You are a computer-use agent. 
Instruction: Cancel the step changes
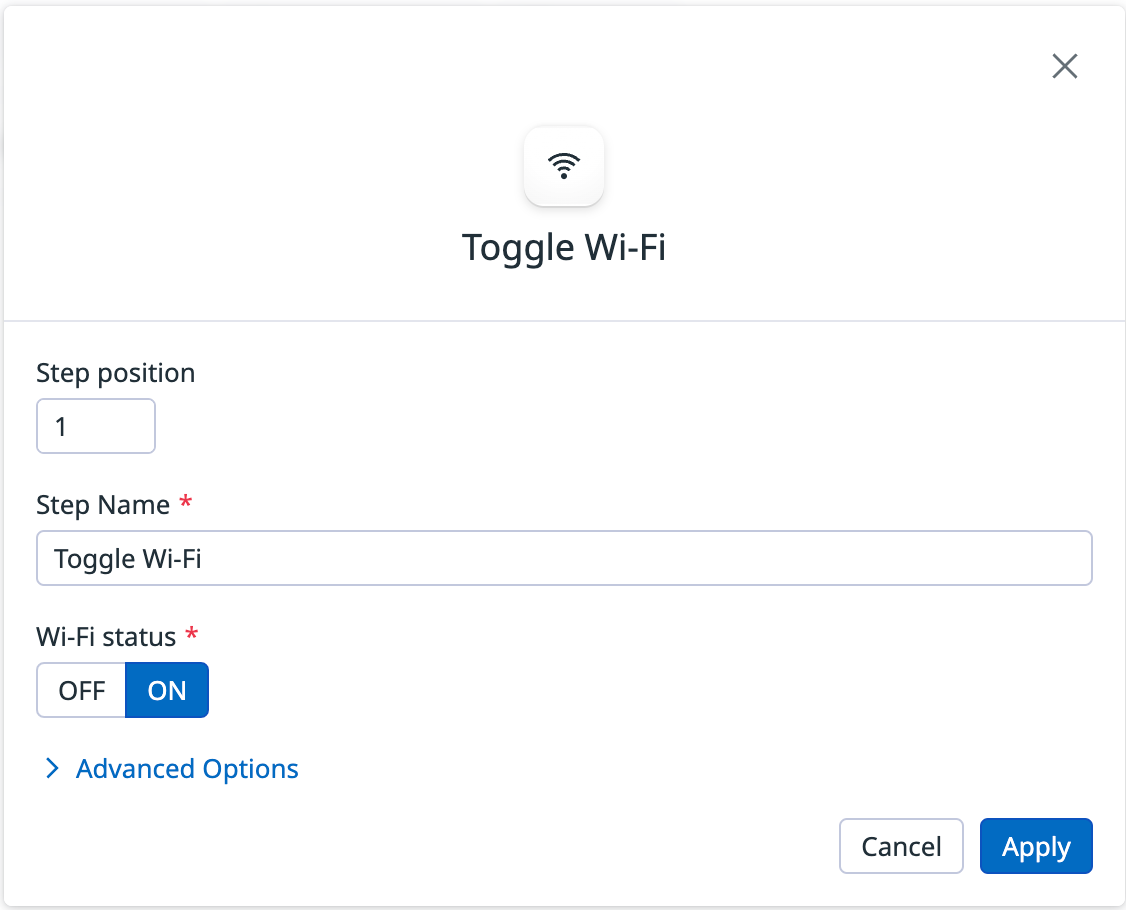(901, 846)
